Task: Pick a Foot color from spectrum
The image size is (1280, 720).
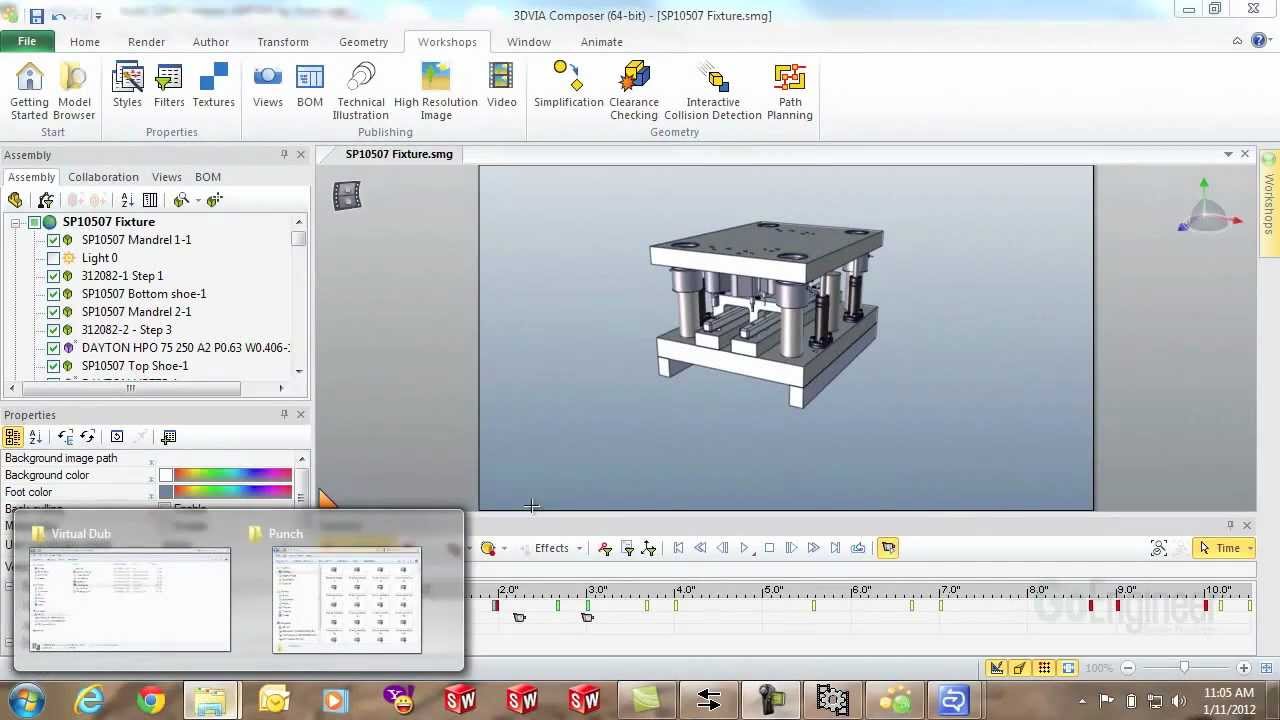Action: point(232,492)
